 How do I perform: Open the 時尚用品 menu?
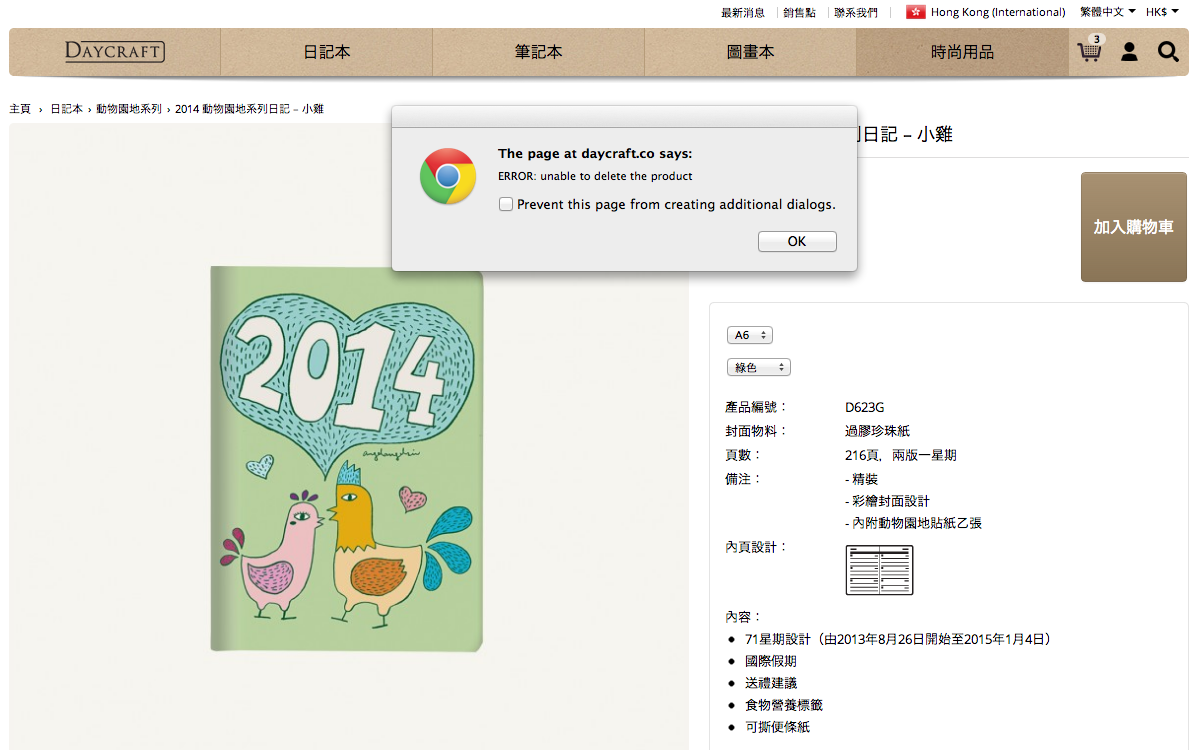pyautogui.click(x=962, y=52)
